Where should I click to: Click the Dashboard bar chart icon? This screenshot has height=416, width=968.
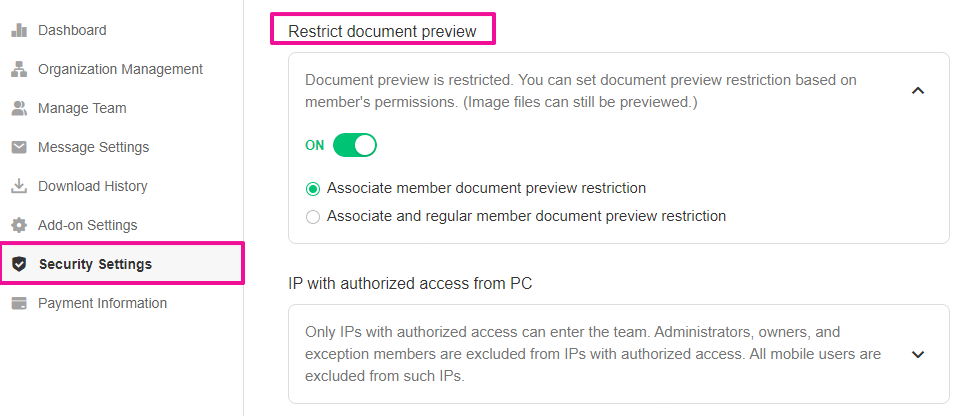tap(18, 30)
